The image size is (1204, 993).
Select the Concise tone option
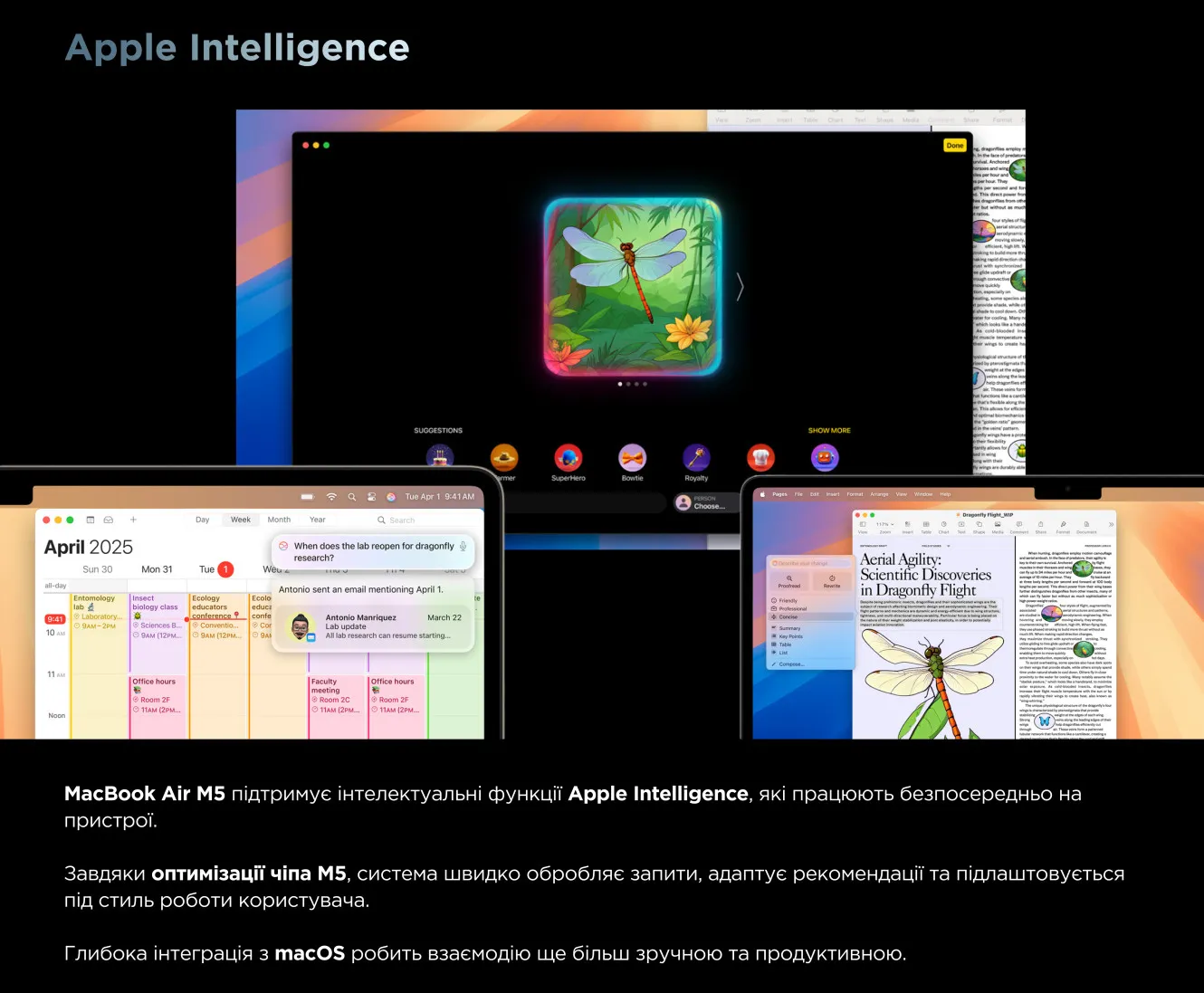click(x=788, y=617)
